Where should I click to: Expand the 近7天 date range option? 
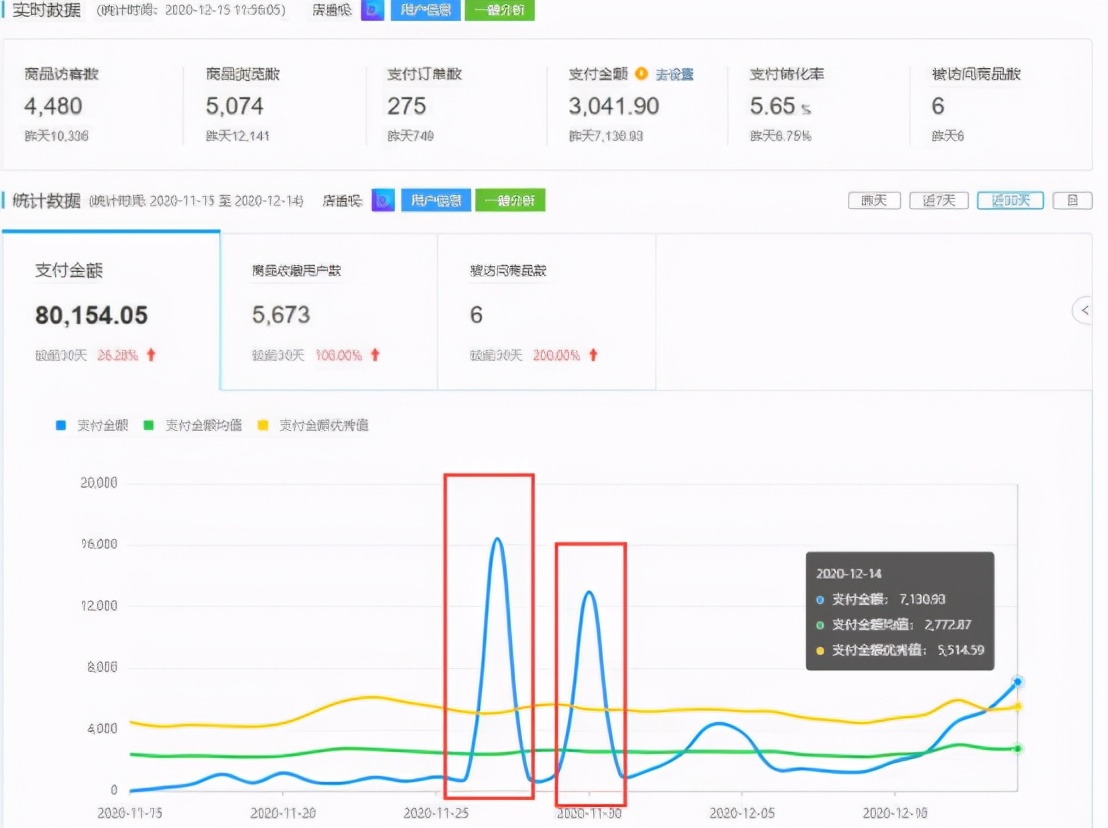point(938,200)
